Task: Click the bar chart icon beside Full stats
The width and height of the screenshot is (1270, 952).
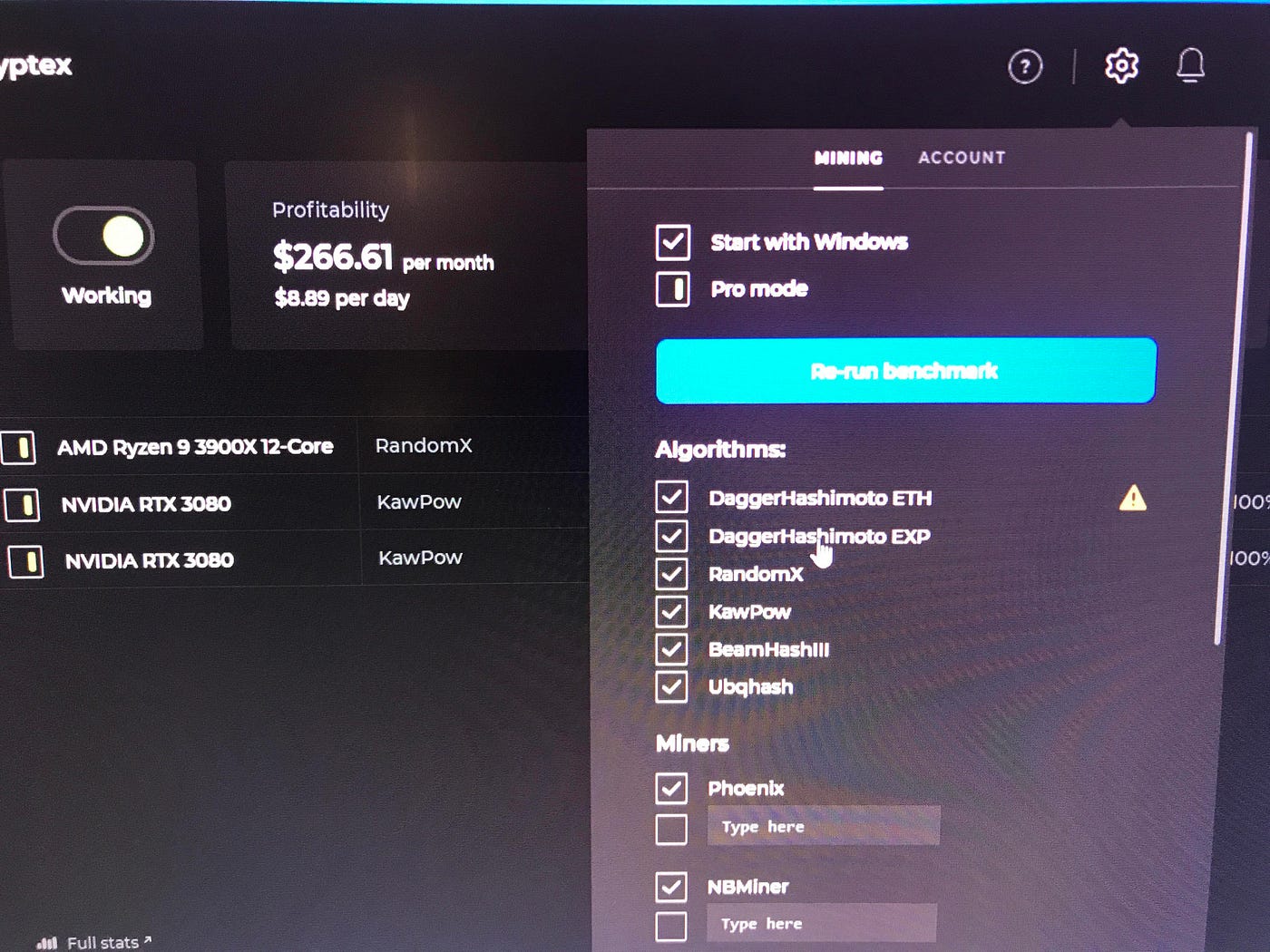Action: point(47,943)
